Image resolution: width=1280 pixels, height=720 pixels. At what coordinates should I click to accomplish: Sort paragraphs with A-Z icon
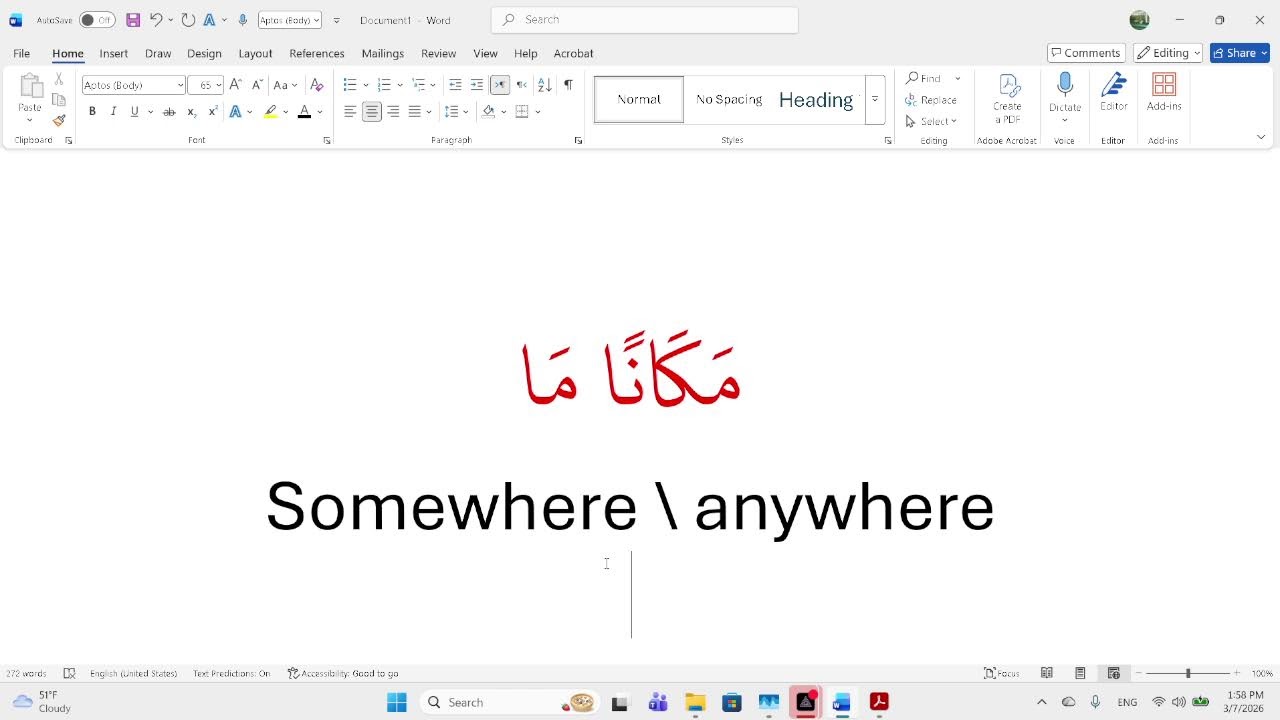(545, 85)
